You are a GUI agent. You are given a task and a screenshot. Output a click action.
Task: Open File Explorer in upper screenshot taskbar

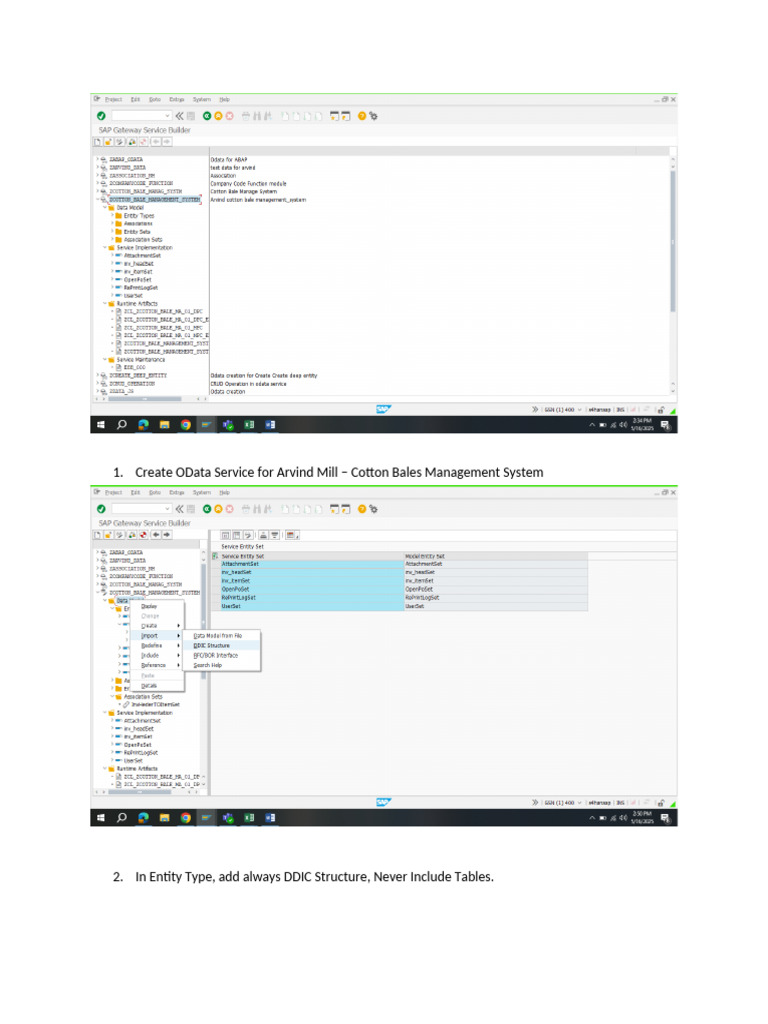(164, 425)
